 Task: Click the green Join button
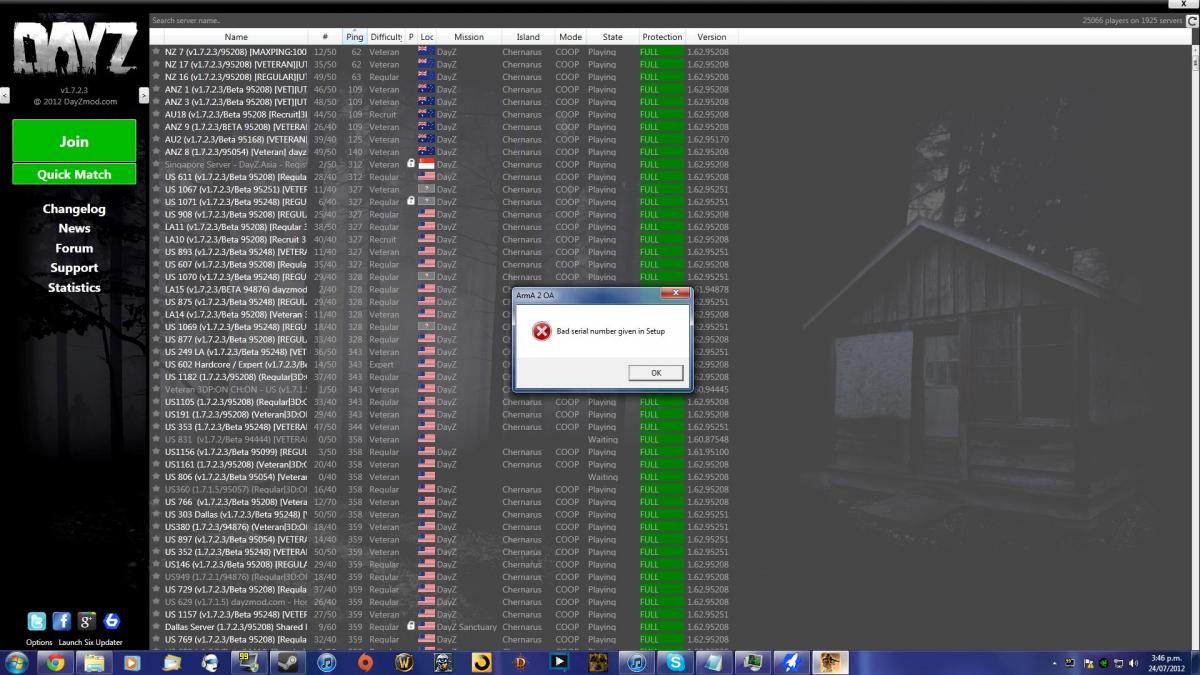click(x=74, y=141)
